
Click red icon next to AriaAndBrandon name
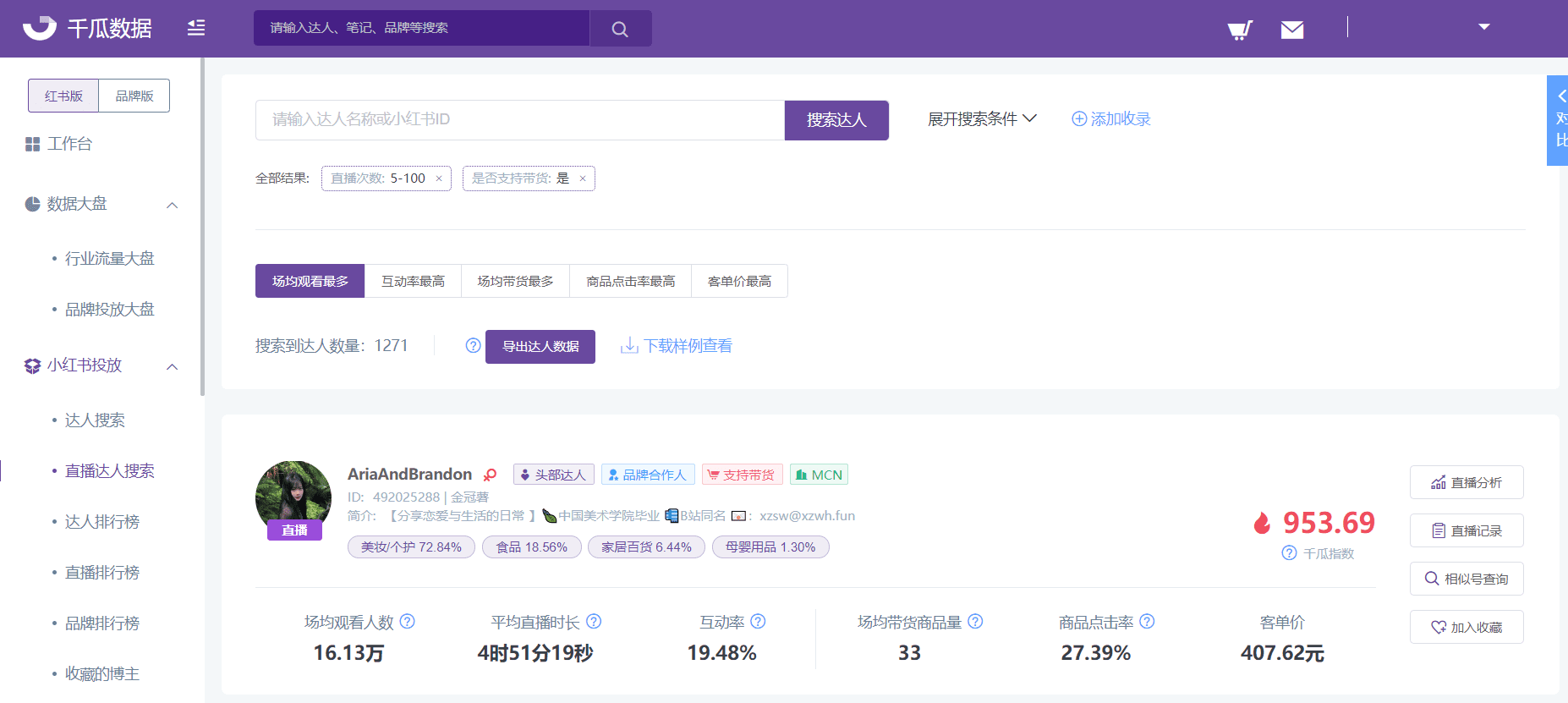(490, 475)
